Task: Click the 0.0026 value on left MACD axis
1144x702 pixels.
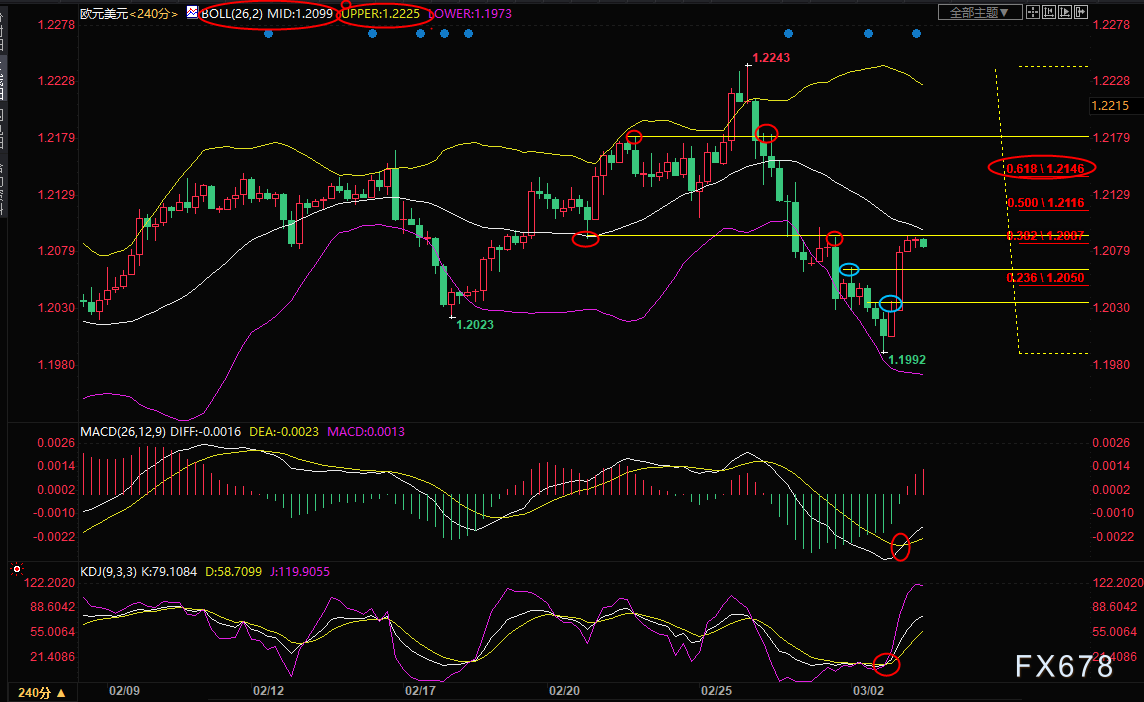Action: pyautogui.click(x=56, y=443)
